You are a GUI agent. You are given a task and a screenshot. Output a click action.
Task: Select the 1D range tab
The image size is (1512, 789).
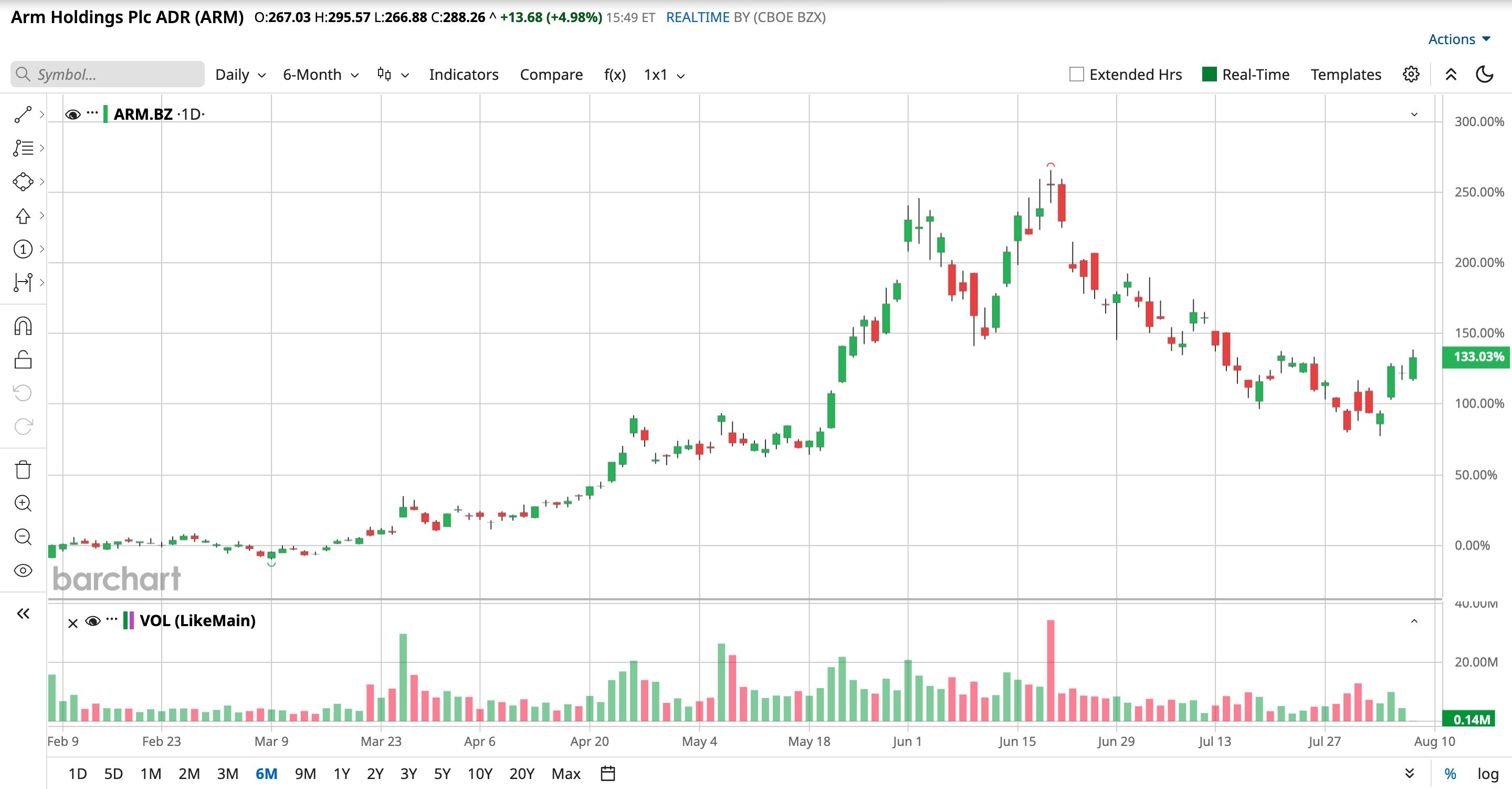click(x=78, y=774)
